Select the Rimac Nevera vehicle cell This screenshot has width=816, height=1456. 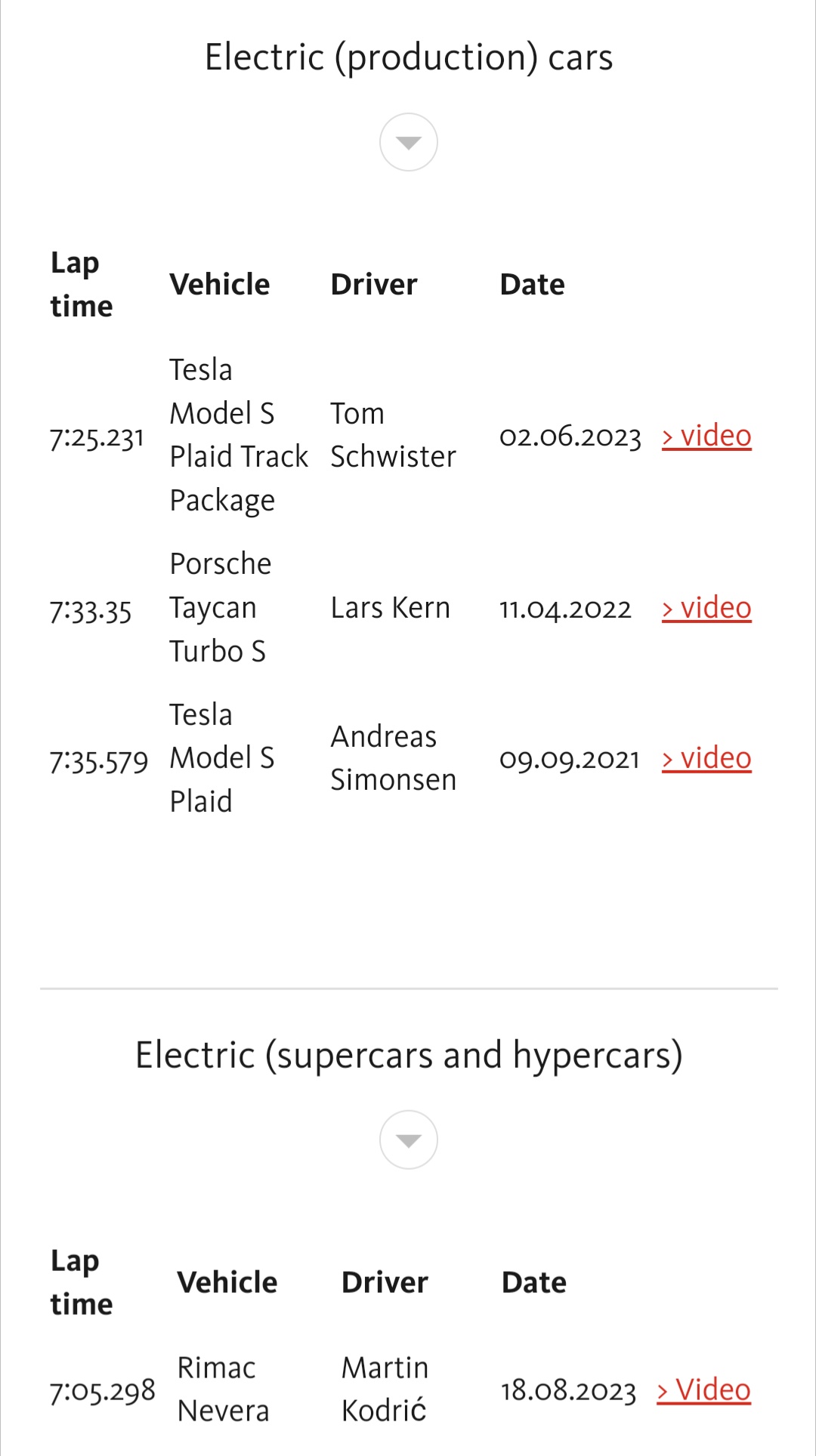[223, 1390]
